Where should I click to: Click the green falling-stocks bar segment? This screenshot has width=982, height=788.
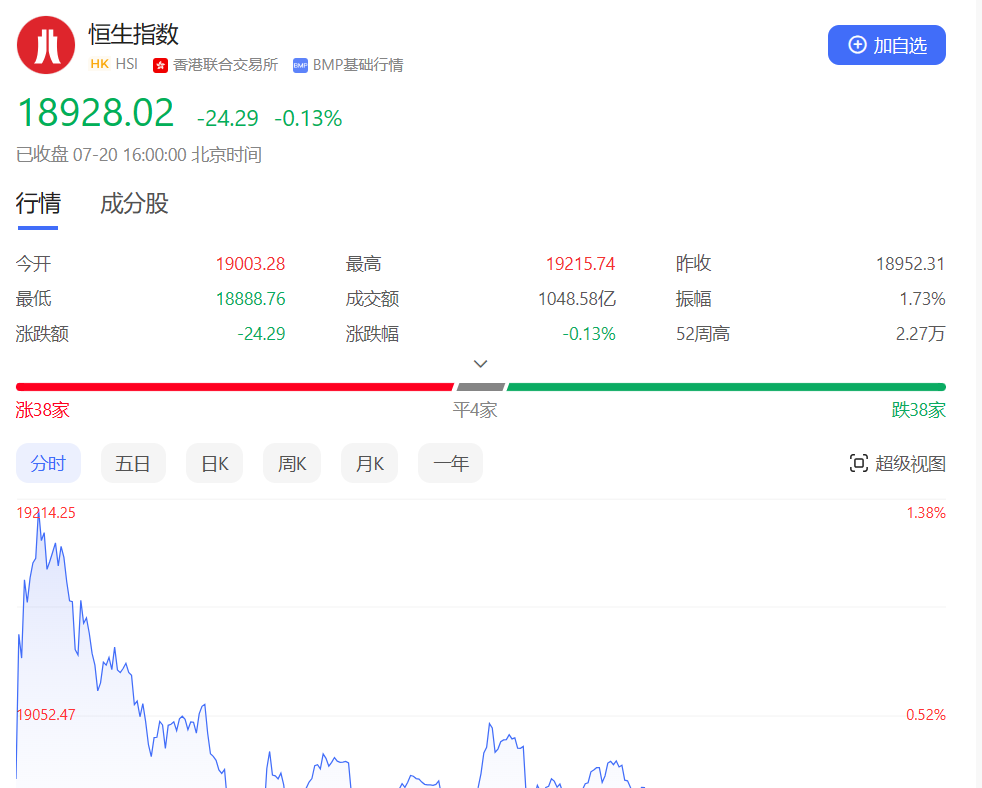coord(726,387)
